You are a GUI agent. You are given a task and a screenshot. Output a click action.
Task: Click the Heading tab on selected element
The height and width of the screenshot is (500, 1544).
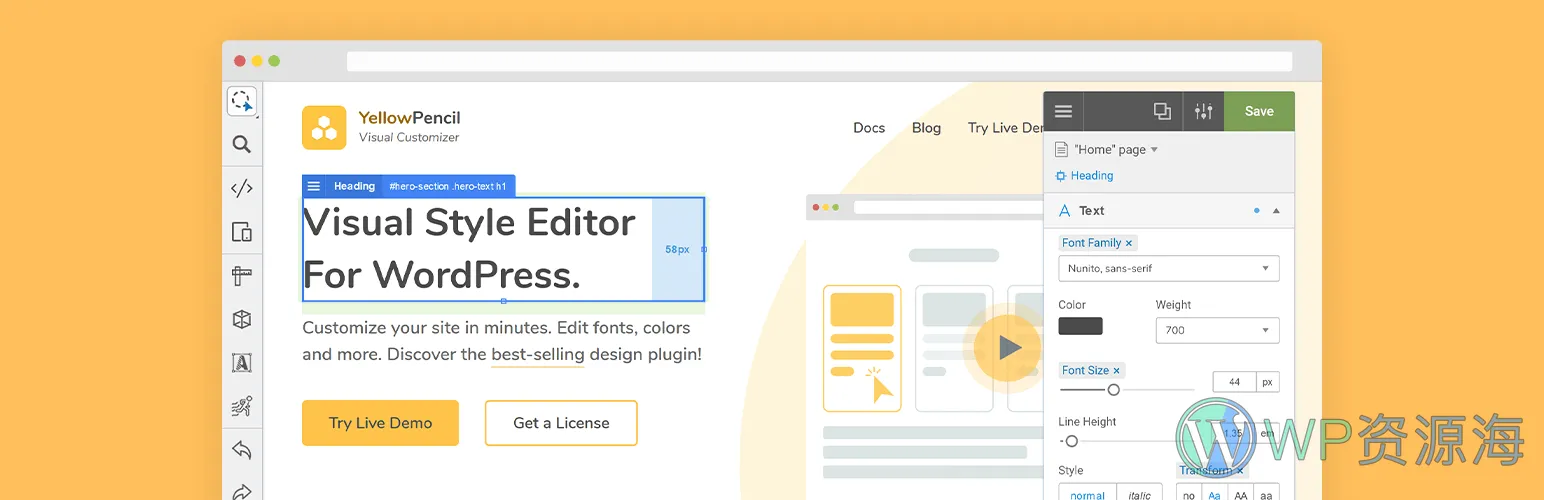[354, 186]
